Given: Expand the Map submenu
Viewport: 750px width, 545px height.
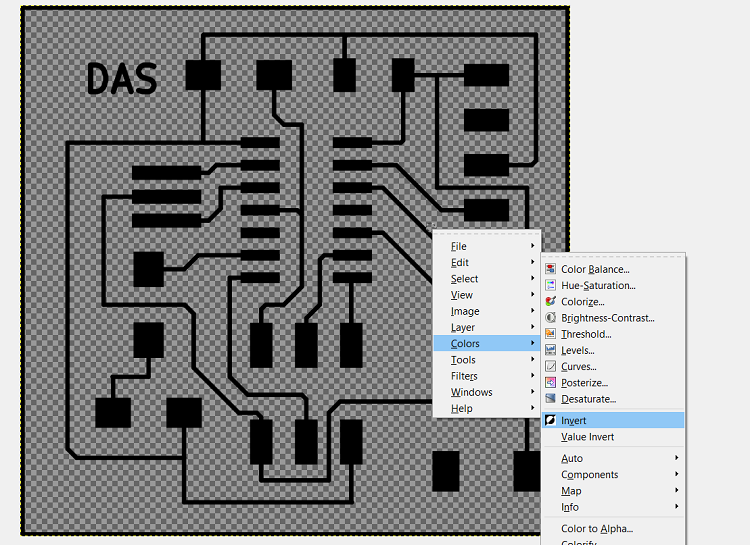Looking at the screenshot, I should [614, 491].
